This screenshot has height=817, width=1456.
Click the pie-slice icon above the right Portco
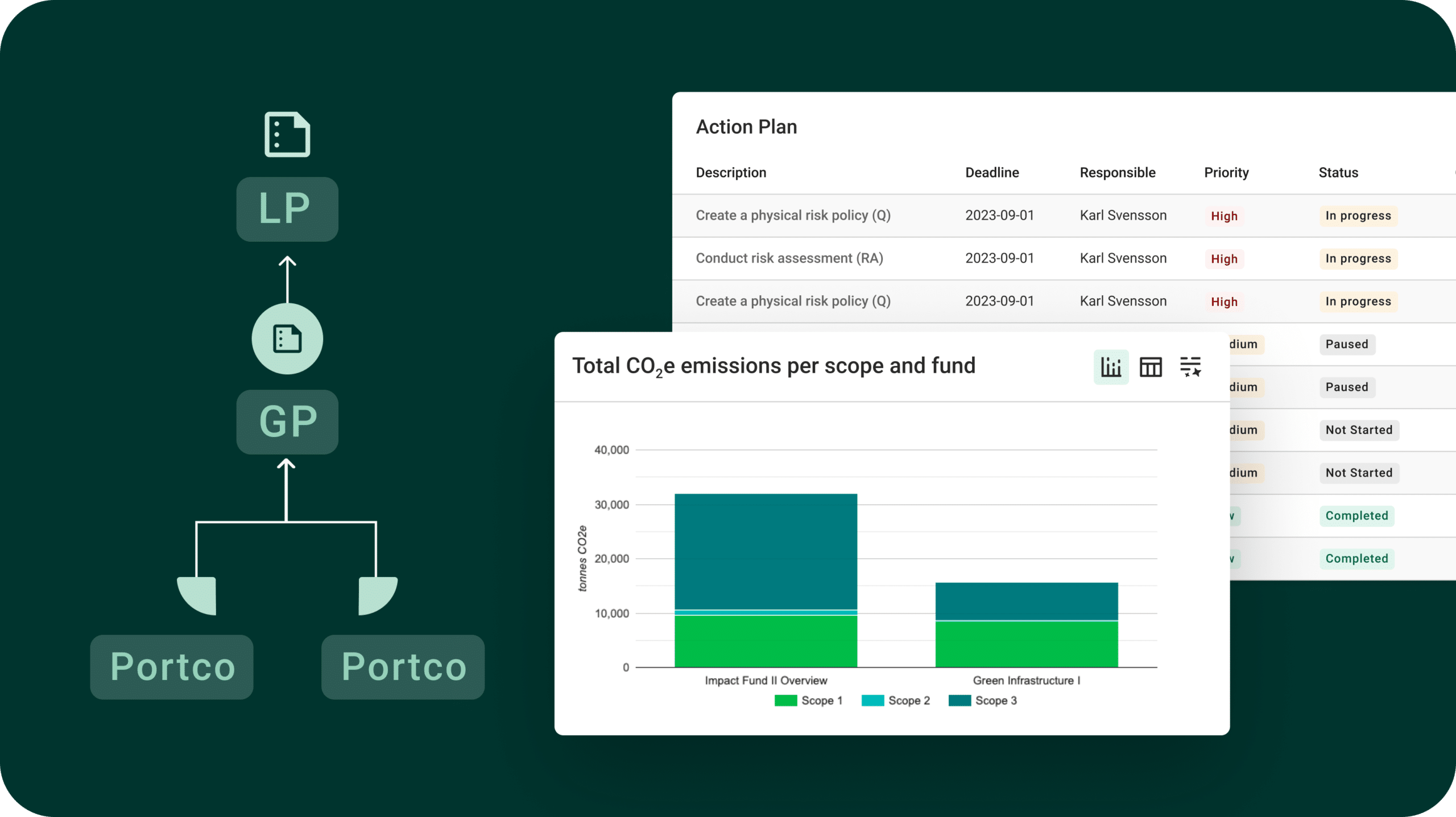point(377,594)
